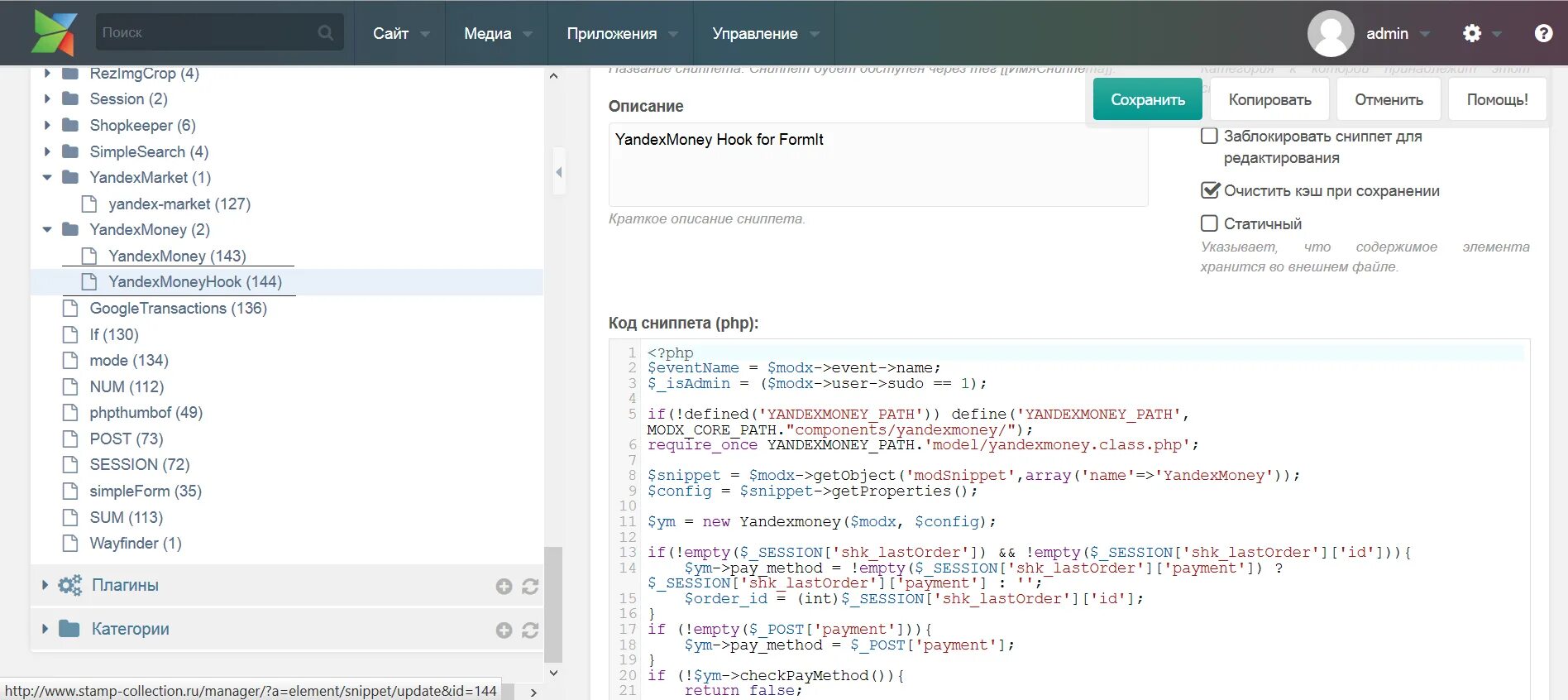Refresh the Плагины section
This screenshot has width=1568, height=700.
point(530,587)
